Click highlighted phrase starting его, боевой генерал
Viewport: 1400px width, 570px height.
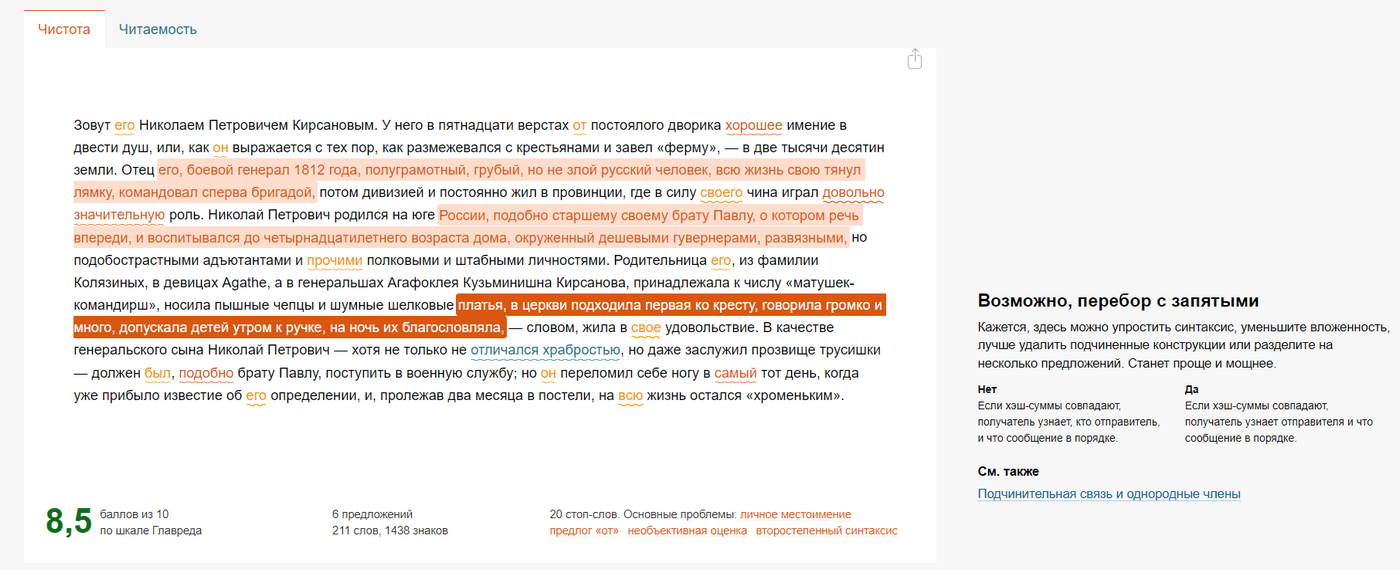(468, 181)
